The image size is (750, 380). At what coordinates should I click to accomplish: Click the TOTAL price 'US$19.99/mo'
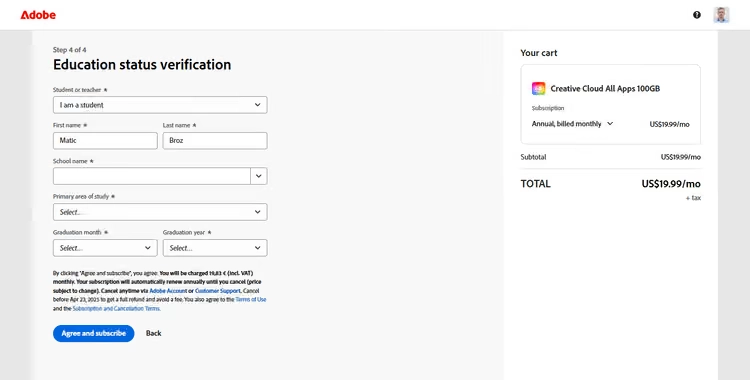click(x=671, y=184)
